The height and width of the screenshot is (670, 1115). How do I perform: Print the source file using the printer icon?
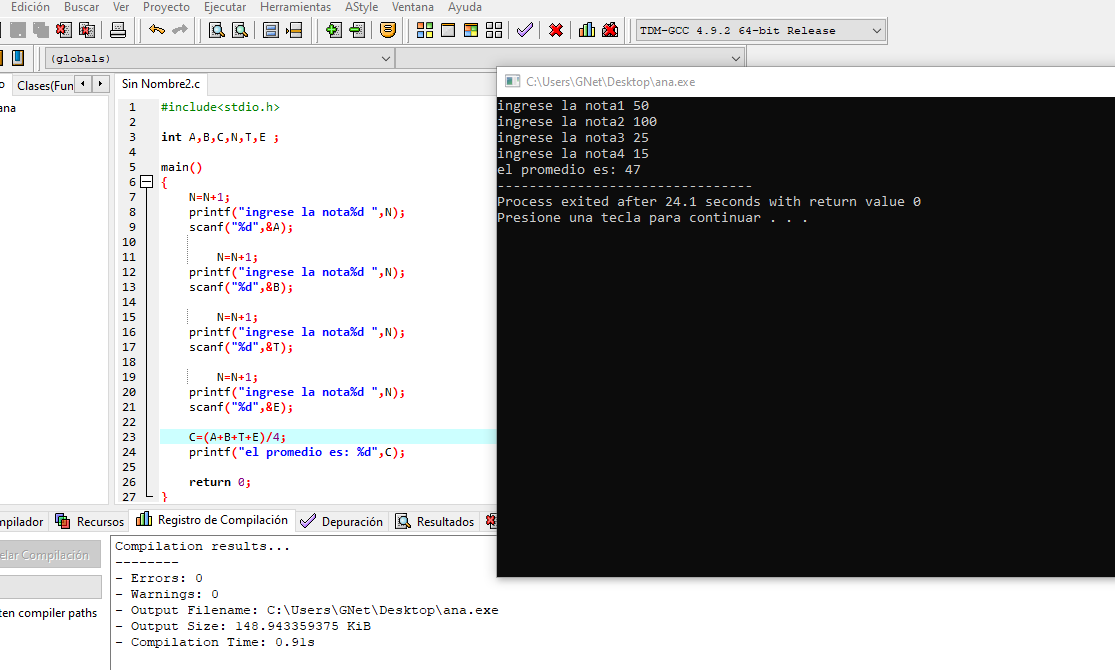[x=118, y=30]
